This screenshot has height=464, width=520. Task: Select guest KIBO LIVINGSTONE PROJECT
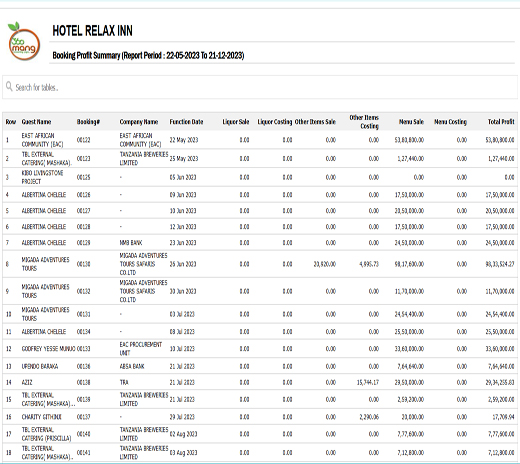pos(42,177)
